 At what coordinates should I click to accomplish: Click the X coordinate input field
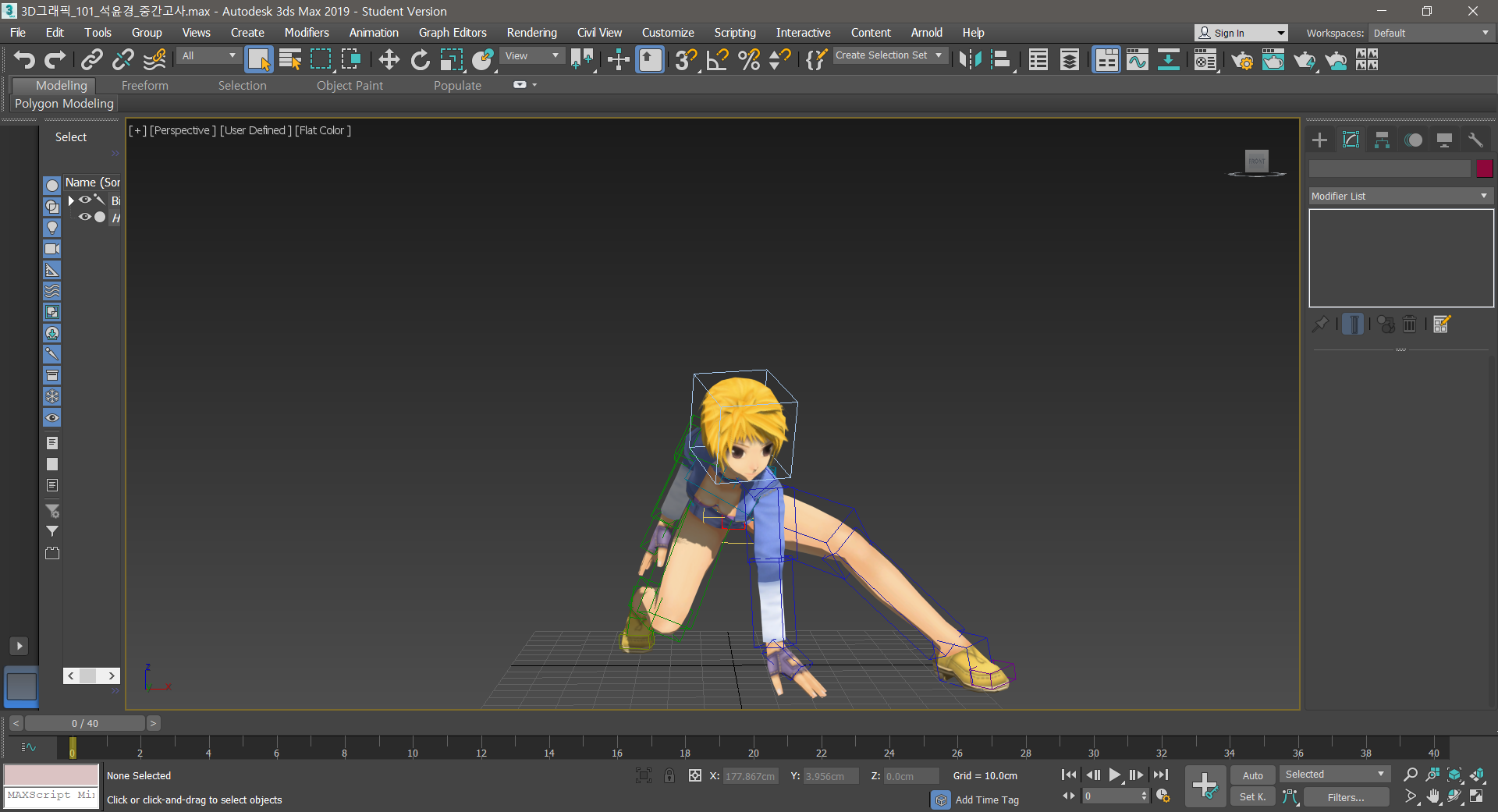tap(751, 776)
